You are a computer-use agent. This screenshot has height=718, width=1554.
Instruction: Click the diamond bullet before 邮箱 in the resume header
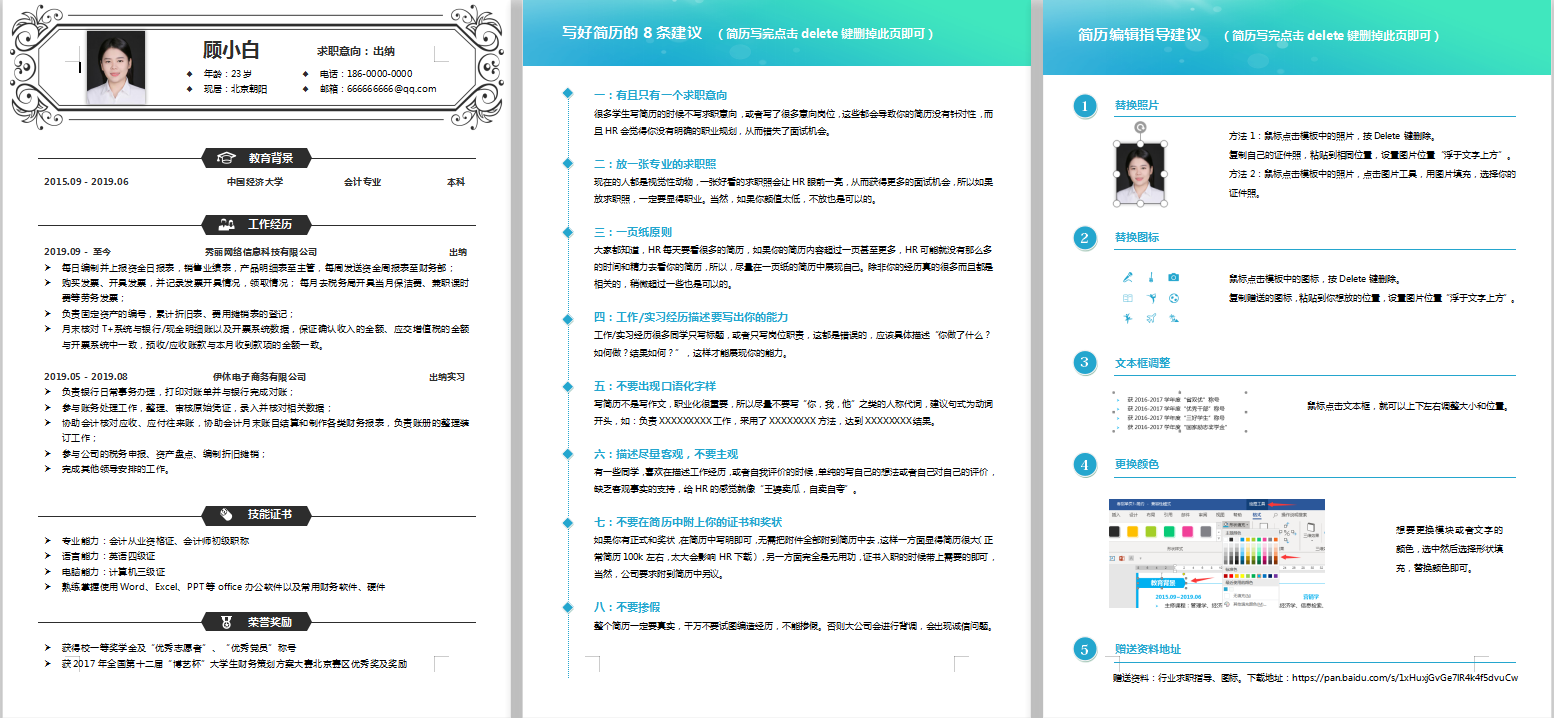tap(306, 89)
